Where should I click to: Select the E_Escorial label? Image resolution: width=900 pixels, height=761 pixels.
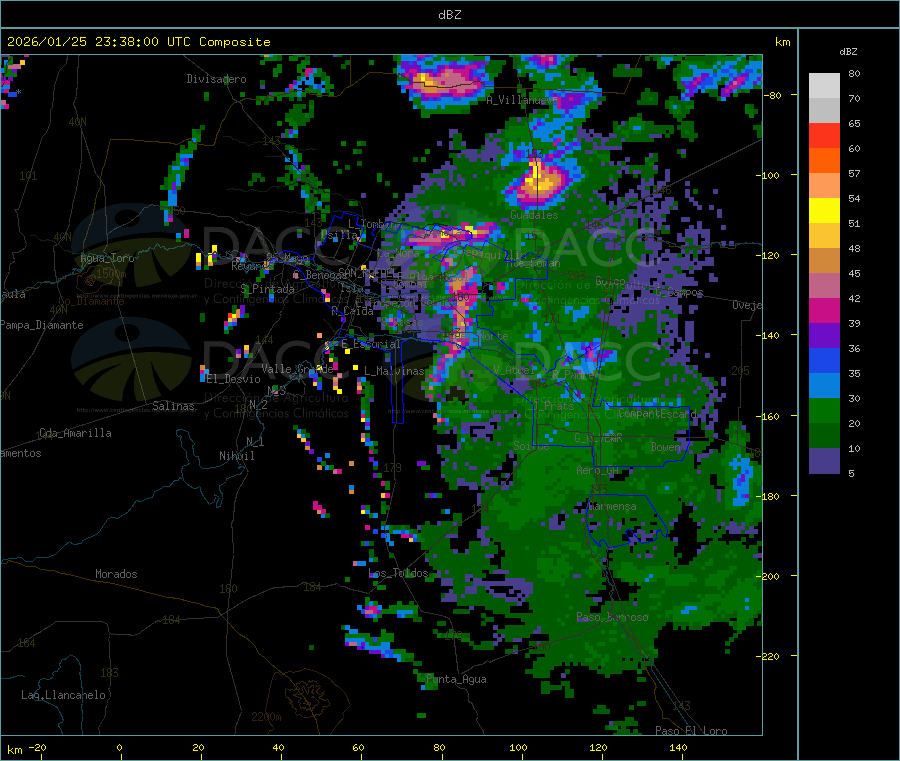(x=371, y=344)
